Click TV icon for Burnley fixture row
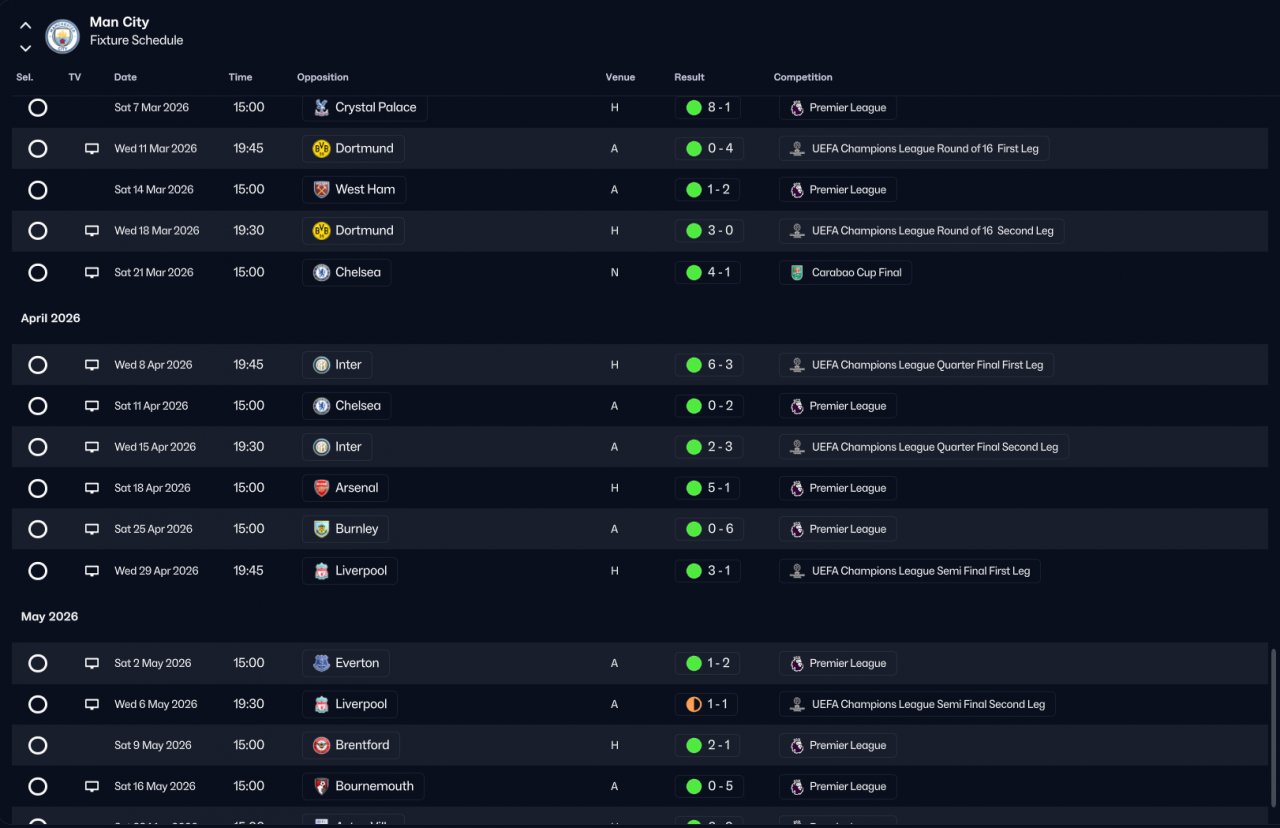Image resolution: width=1280 pixels, height=828 pixels. click(x=92, y=530)
